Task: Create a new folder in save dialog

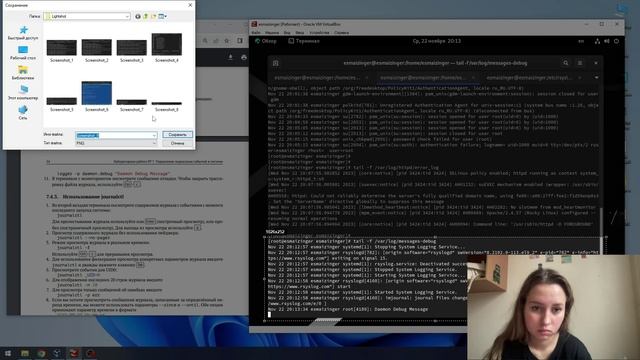Action: click(x=153, y=16)
